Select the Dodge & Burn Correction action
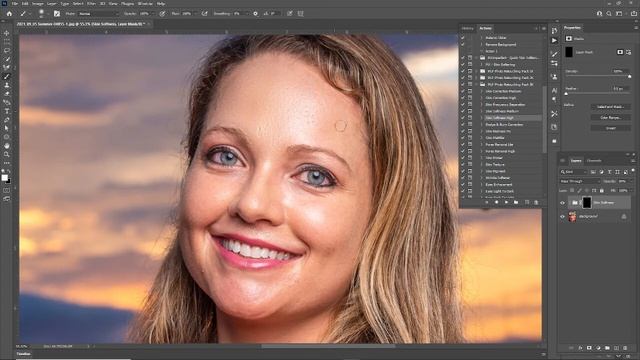 [x=504, y=124]
